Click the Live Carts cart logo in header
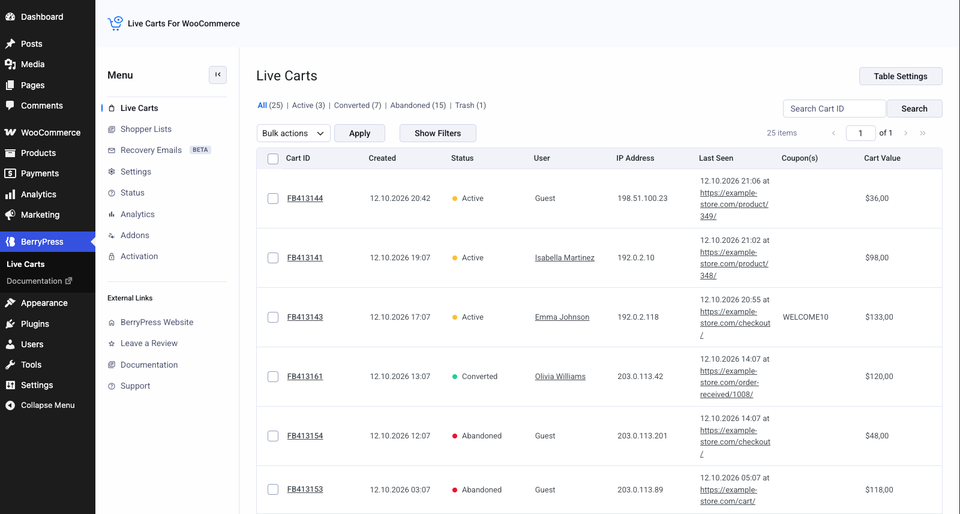The image size is (960, 514). click(x=115, y=23)
